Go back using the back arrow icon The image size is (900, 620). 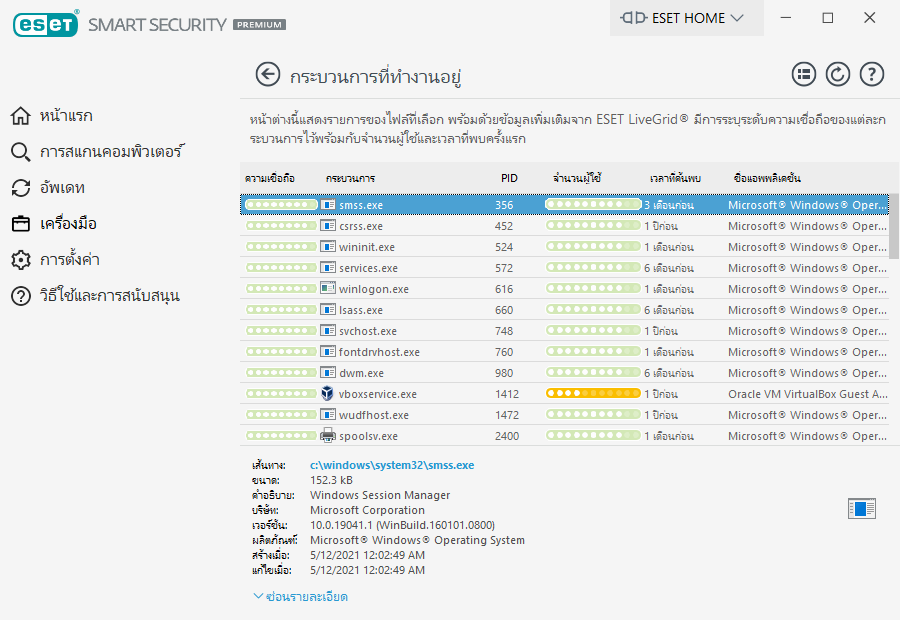point(267,75)
